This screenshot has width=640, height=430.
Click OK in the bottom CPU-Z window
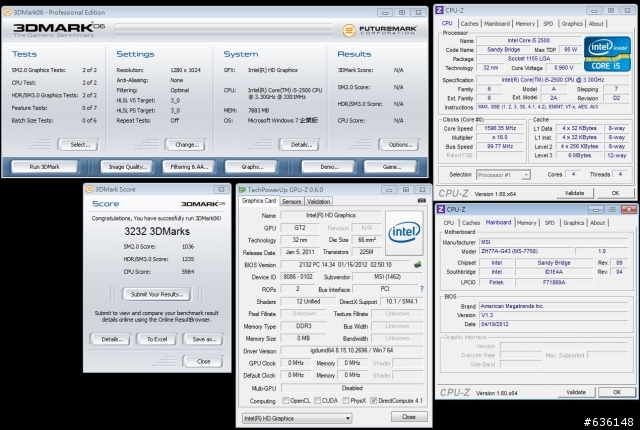(x=617, y=392)
